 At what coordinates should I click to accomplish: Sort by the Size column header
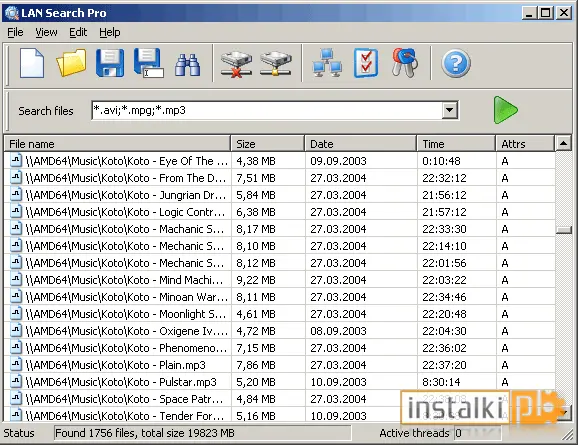coord(268,144)
